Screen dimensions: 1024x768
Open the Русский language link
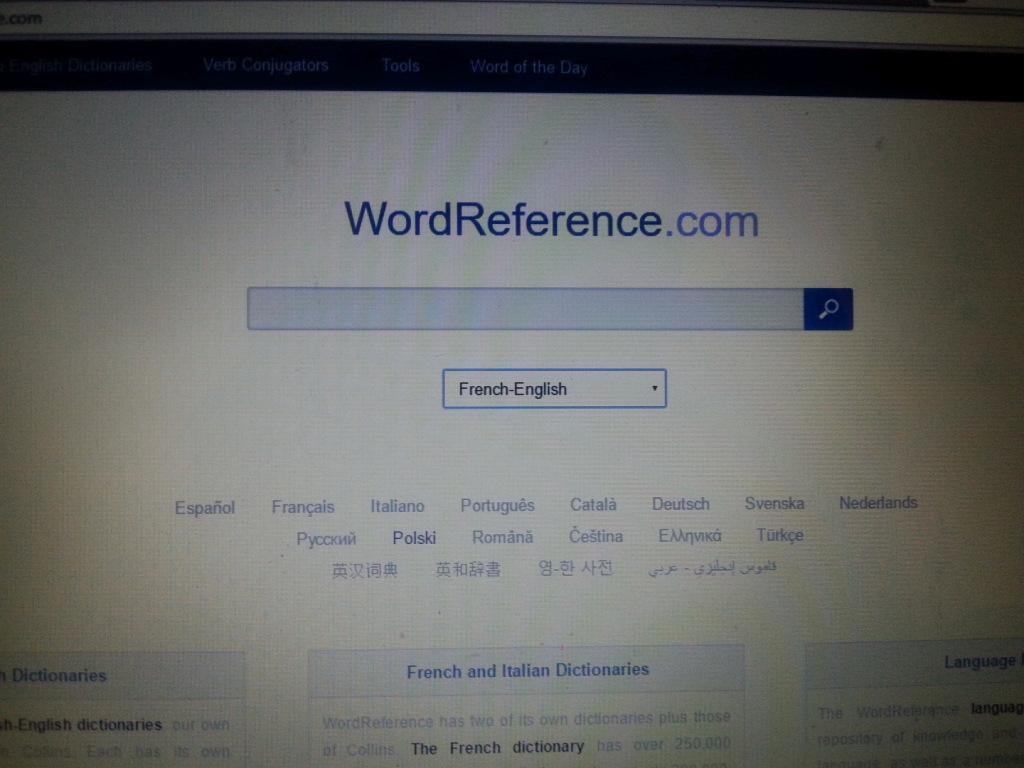pos(326,539)
